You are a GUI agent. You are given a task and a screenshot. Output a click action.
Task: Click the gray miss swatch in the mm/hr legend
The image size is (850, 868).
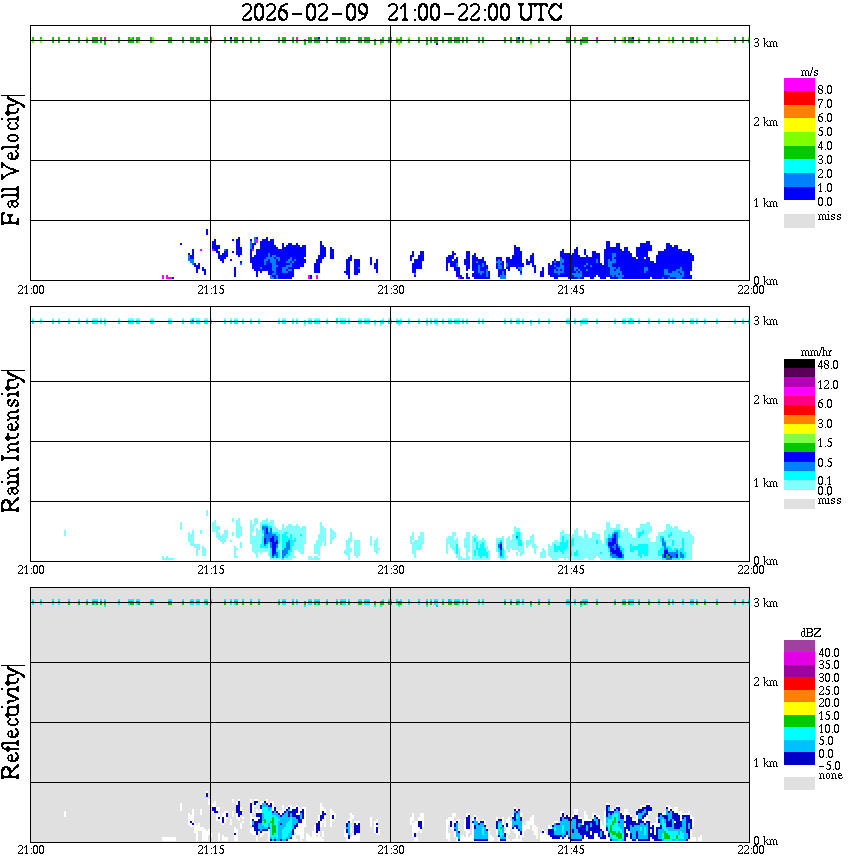click(799, 504)
